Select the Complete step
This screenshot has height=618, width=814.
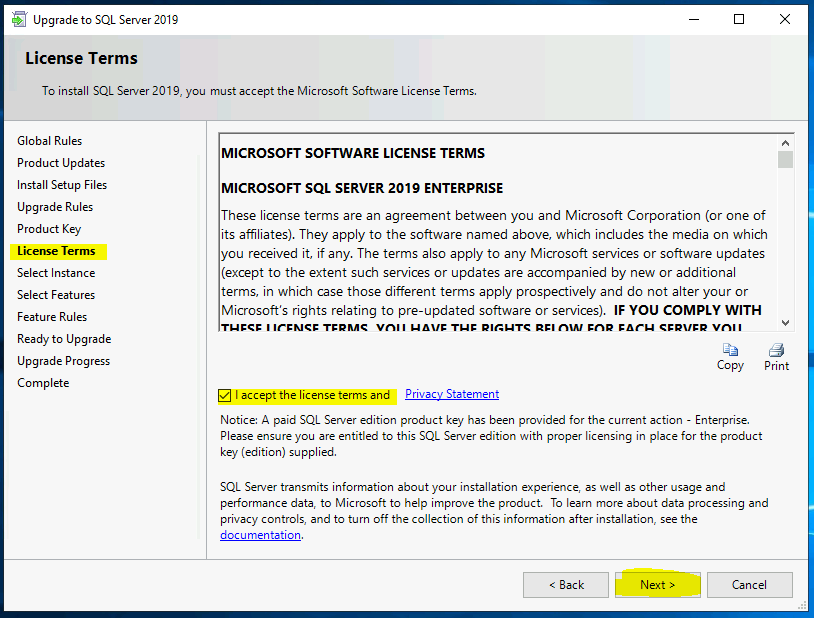[43, 383]
